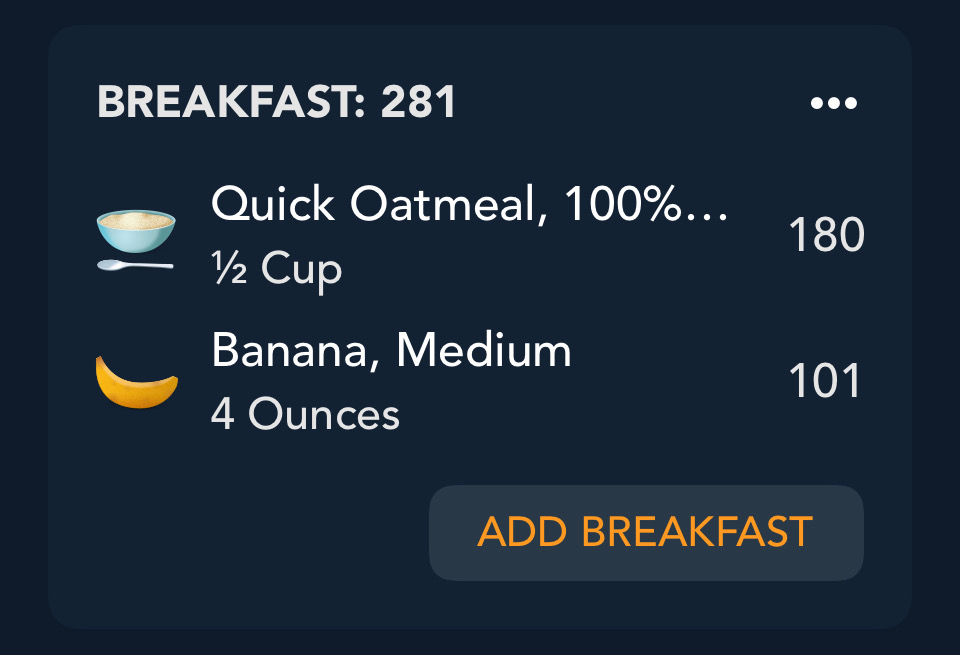
Task: Select the 180 calorie value for oatmeal
Action: click(825, 237)
